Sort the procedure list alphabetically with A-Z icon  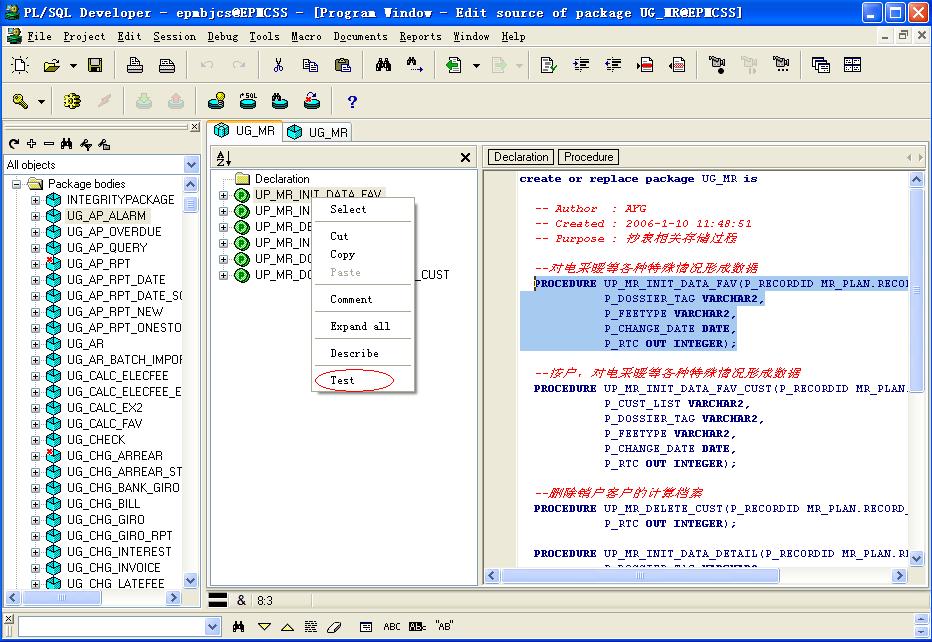[223, 158]
